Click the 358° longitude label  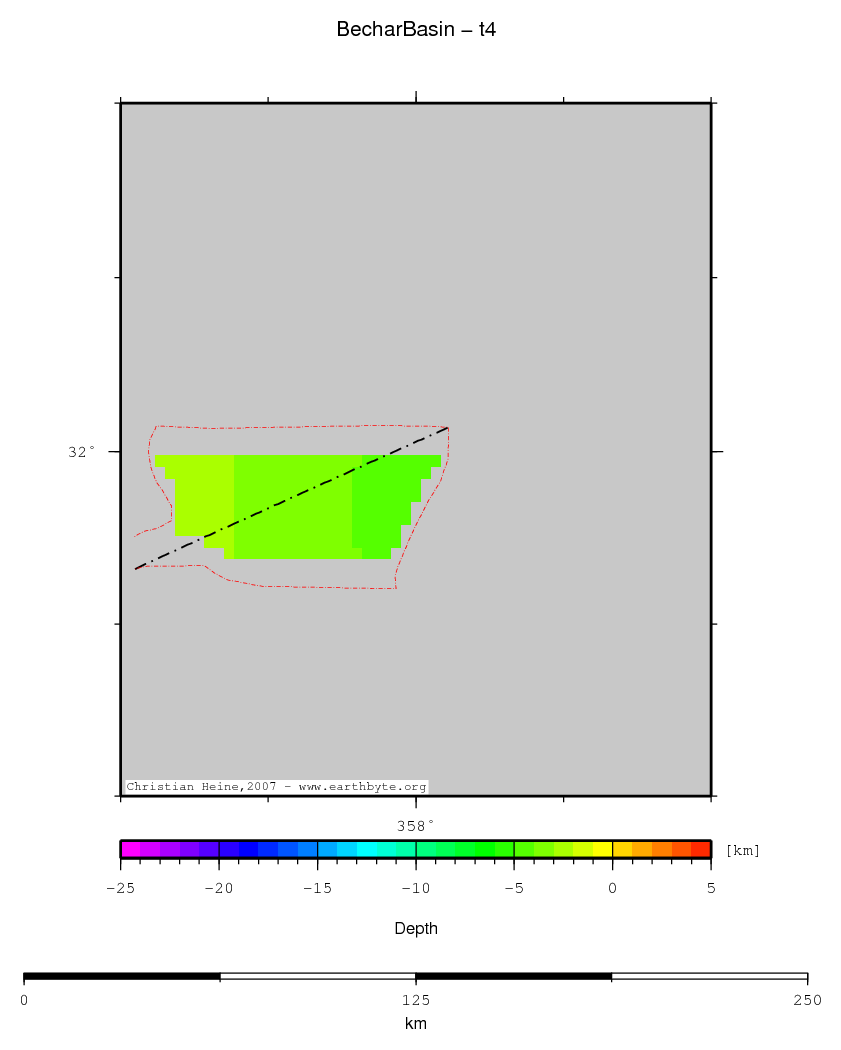(x=415, y=826)
